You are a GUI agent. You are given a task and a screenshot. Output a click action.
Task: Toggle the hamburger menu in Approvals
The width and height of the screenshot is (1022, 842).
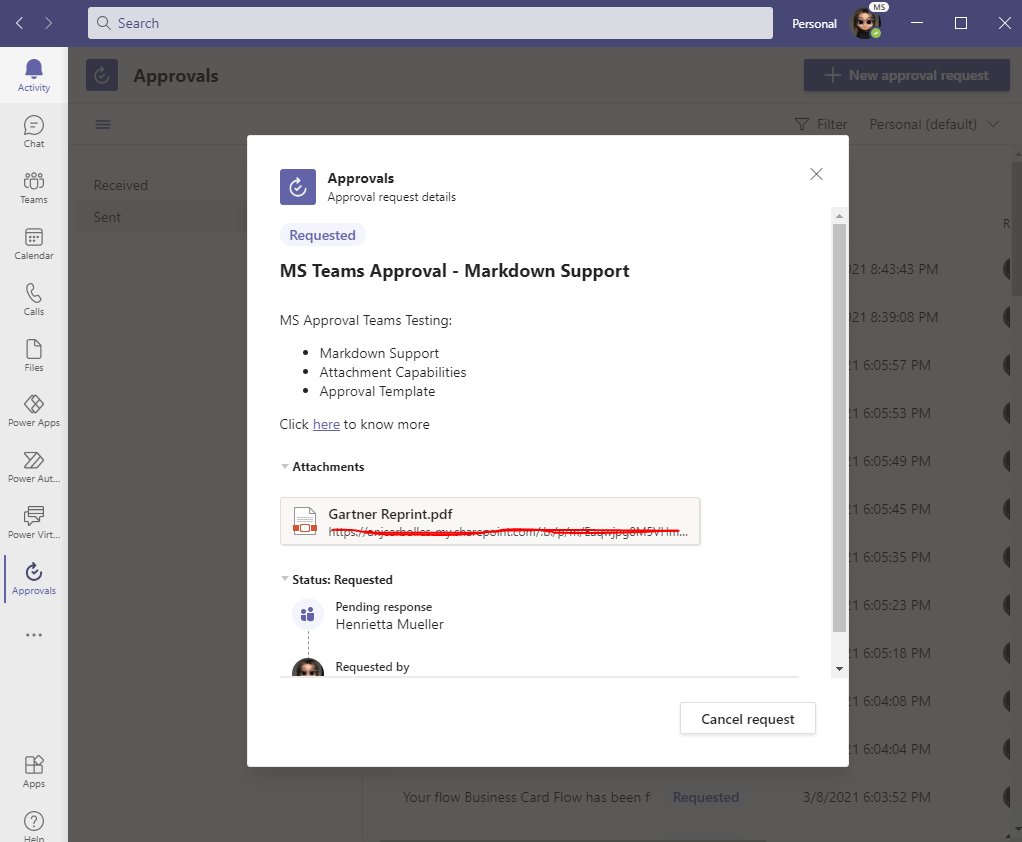pyautogui.click(x=103, y=124)
